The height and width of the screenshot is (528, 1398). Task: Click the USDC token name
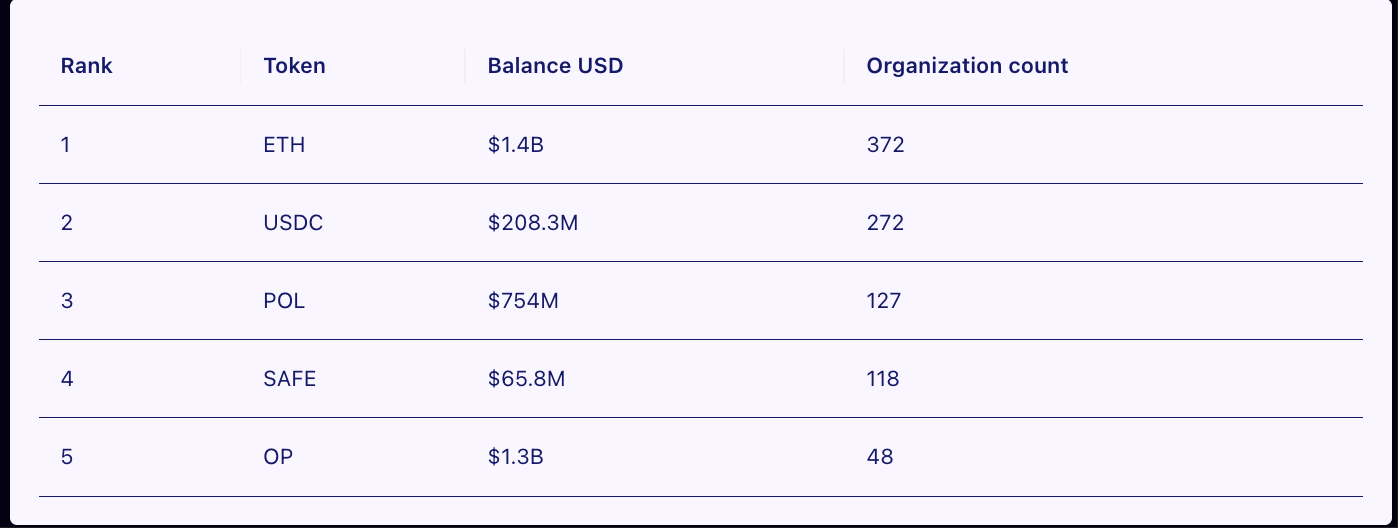pyautogui.click(x=293, y=223)
